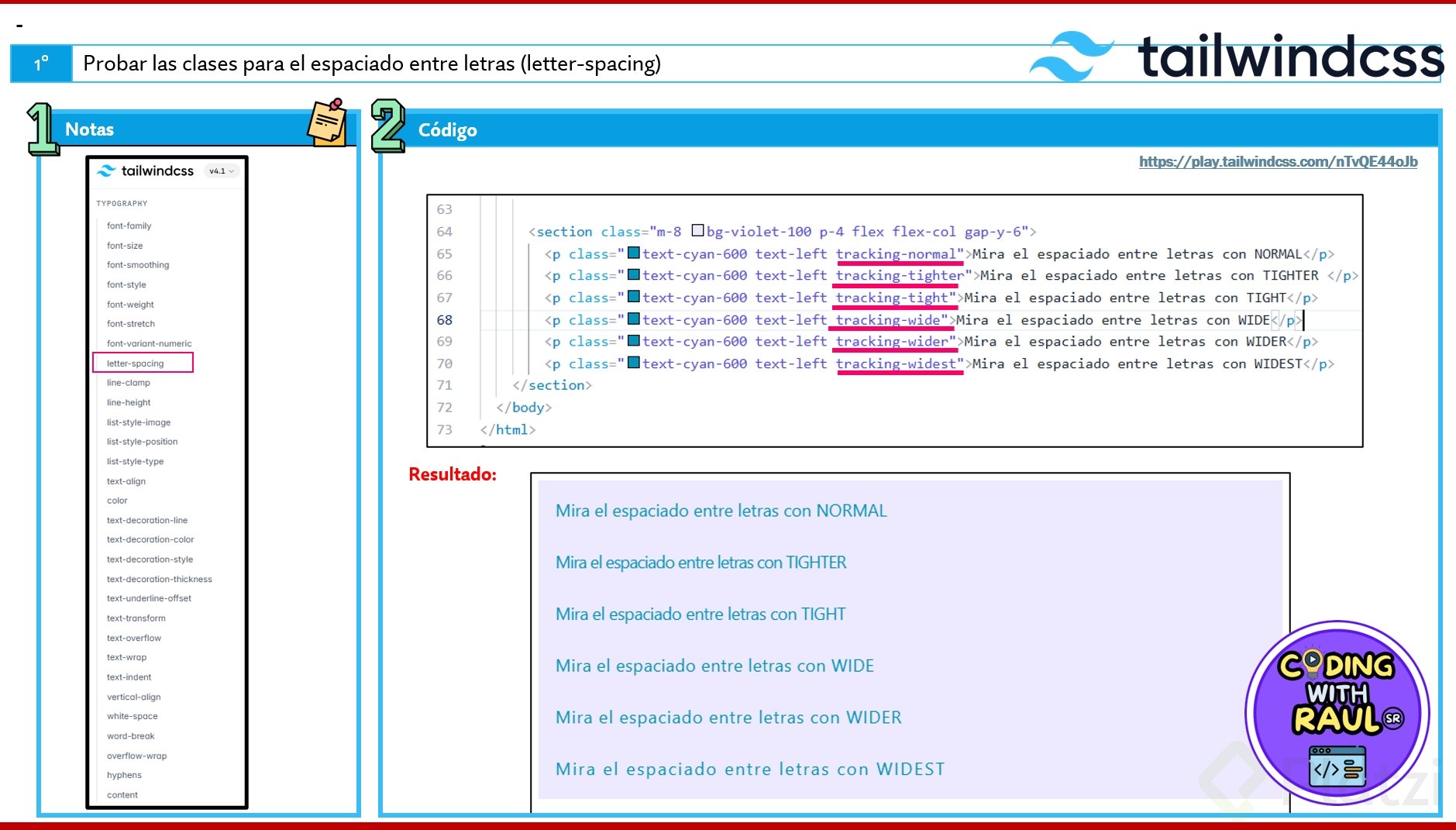Open the text-align sidebar entry
The image size is (1456, 830).
coord(126,481)
